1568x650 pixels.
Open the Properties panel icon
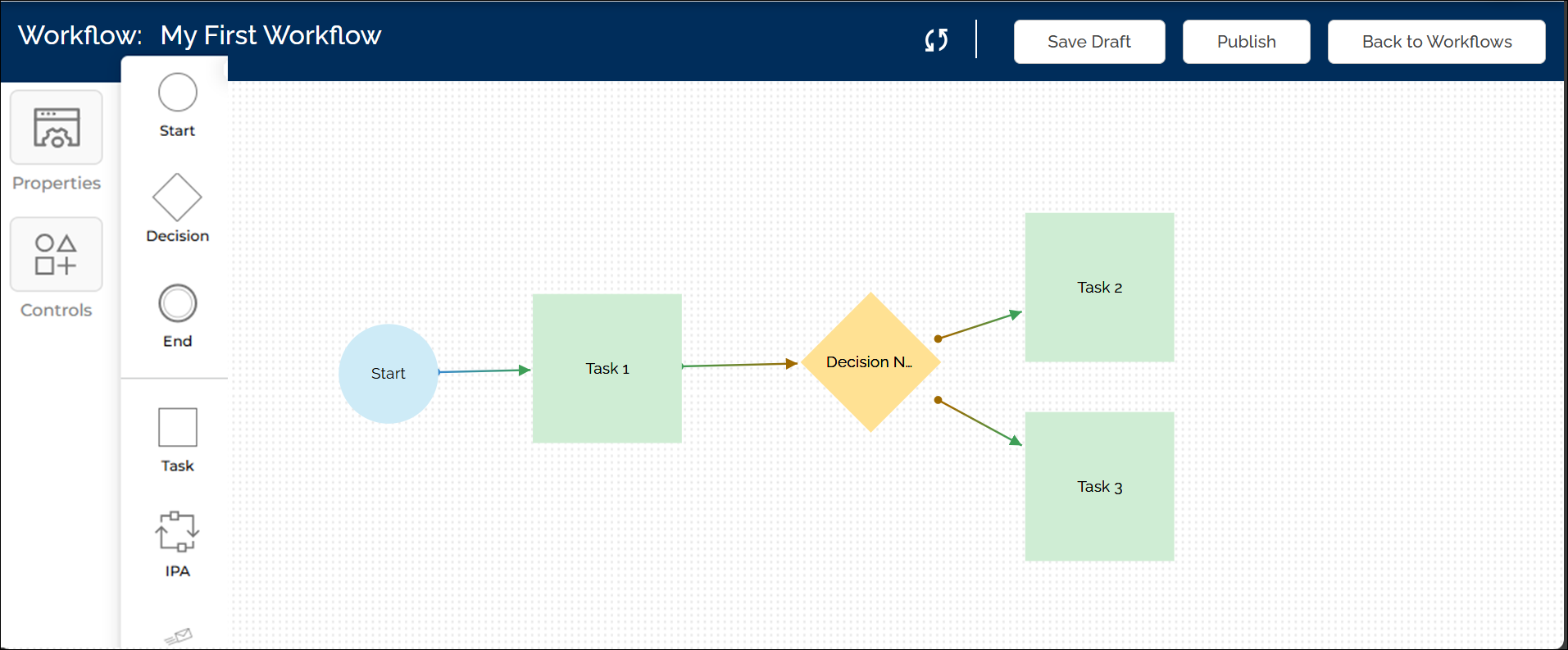pos(56,128)
